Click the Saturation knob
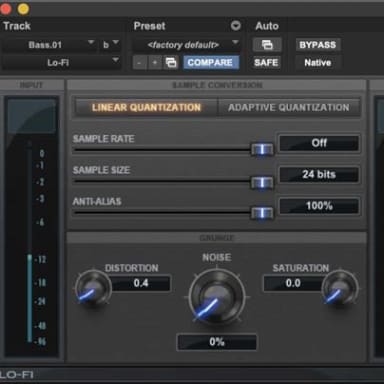 pyautogui.click(x=340, y=288)
